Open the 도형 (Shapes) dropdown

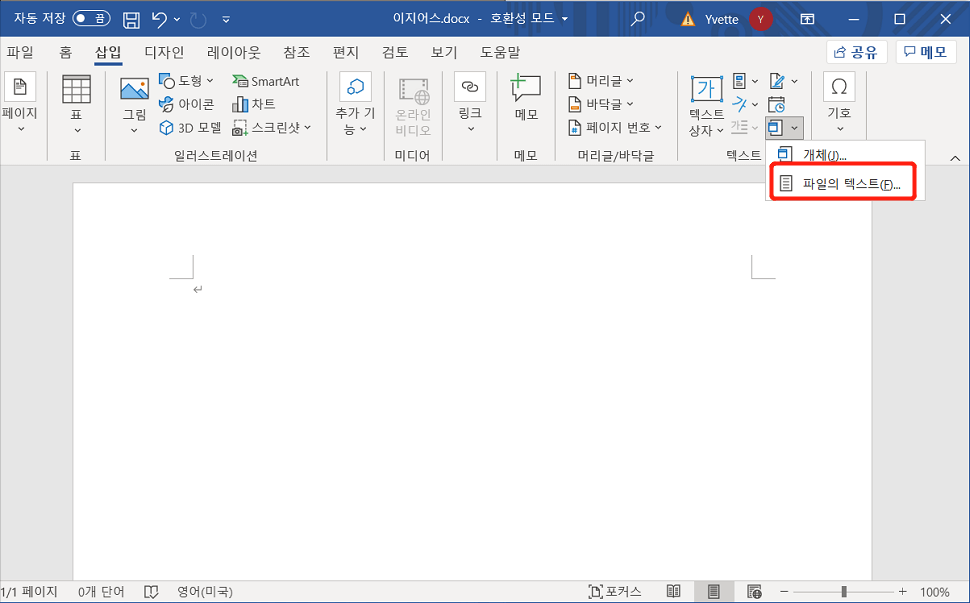[x=186, y=81]
